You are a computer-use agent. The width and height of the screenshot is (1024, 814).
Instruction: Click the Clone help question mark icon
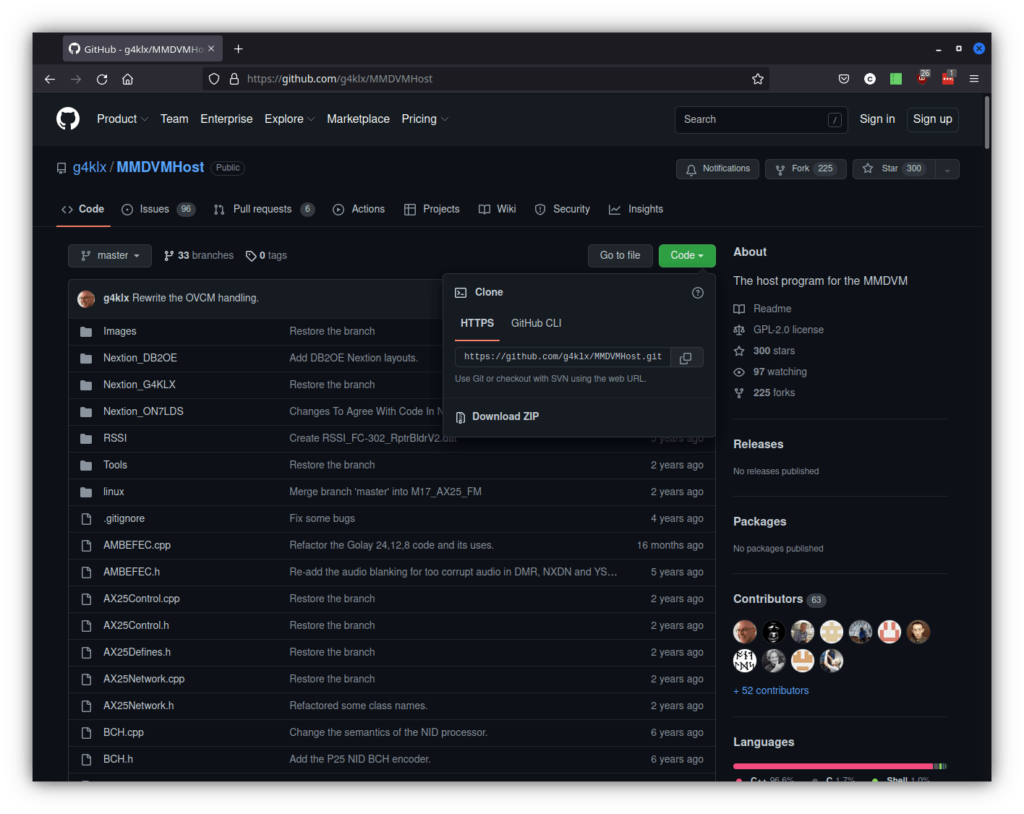pyautogui.click(x=697, y=293)
